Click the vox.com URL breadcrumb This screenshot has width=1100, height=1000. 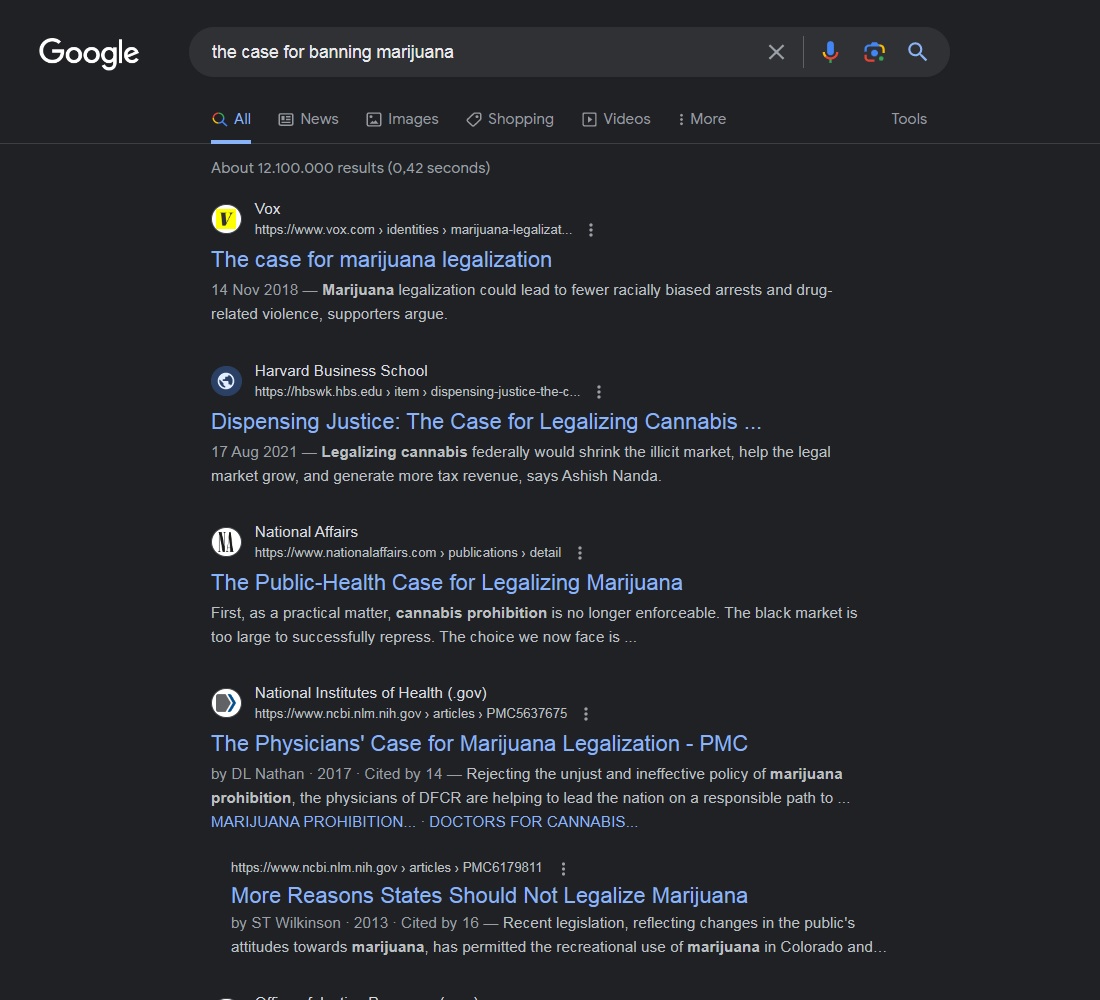pos(413,229)
